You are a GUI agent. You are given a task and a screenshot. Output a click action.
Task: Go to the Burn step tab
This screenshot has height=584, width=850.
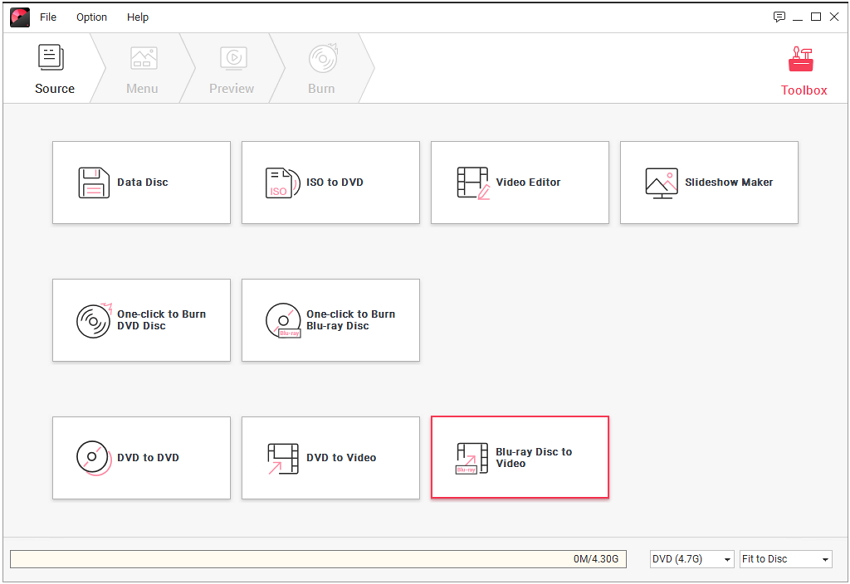point(321,70)
